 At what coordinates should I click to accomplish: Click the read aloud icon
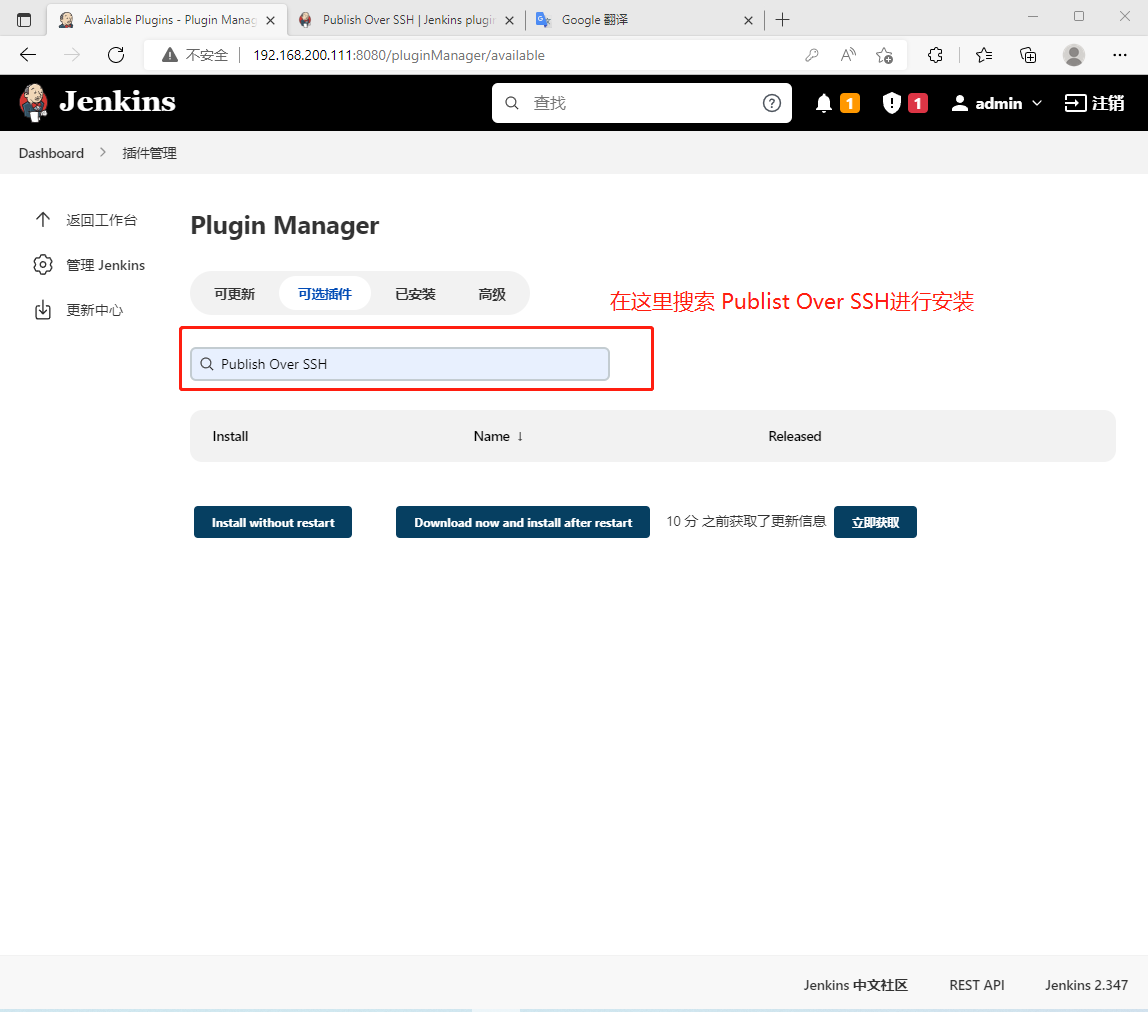pos(848,55)
